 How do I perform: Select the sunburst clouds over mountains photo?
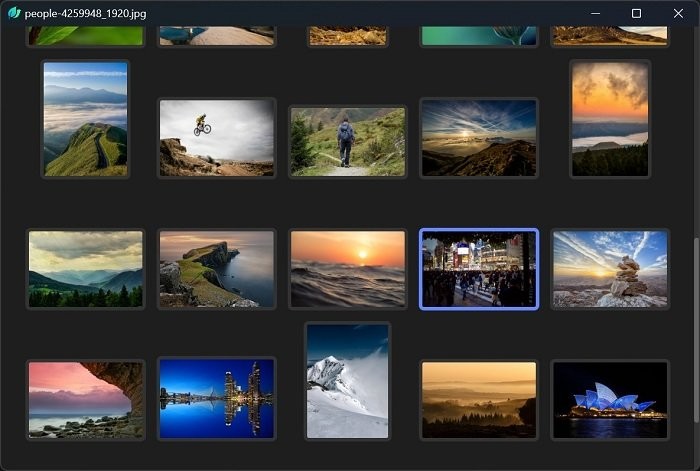pos(479,138)
